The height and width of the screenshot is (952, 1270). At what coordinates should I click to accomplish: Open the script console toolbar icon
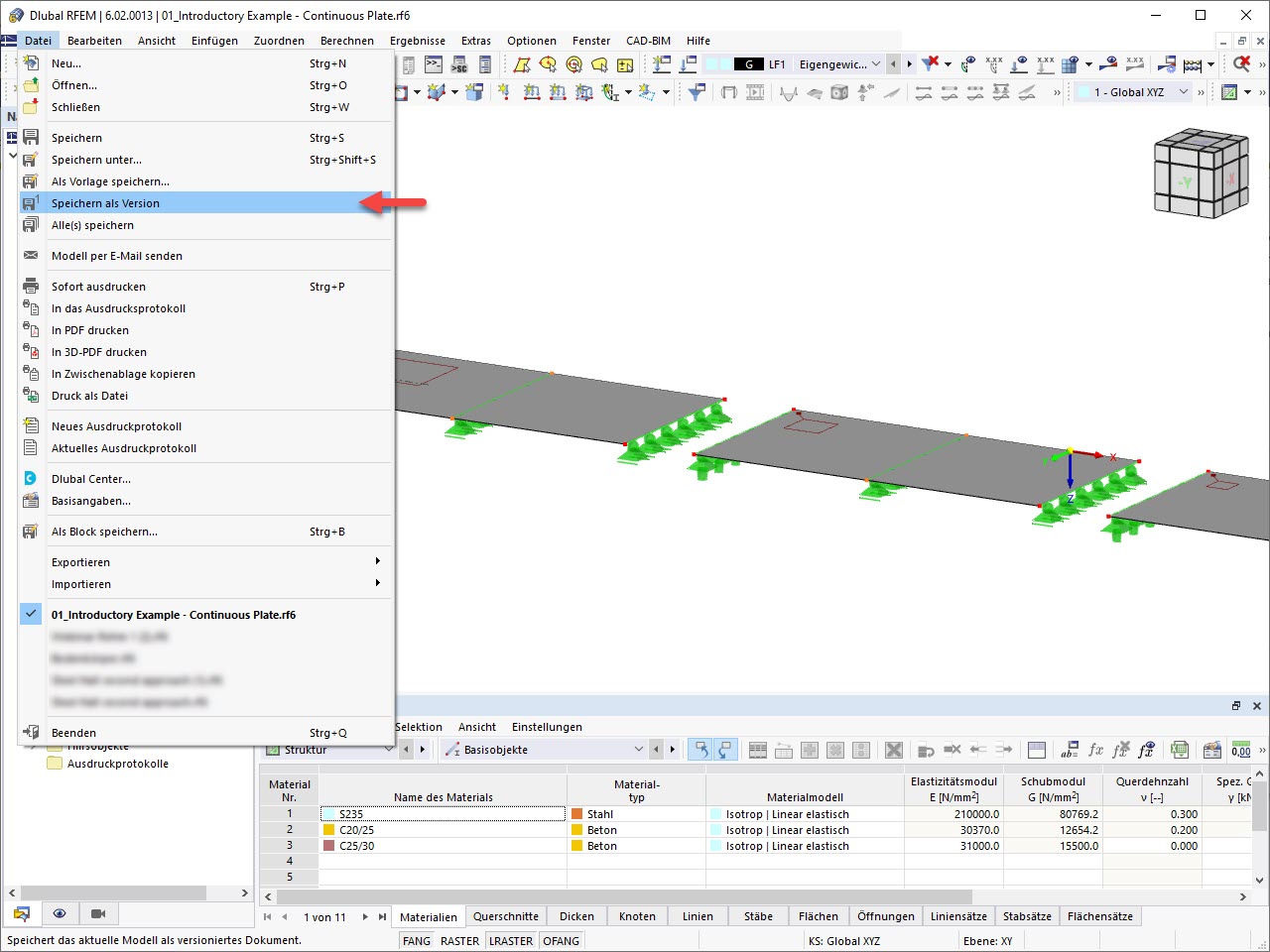pos(434,64)
